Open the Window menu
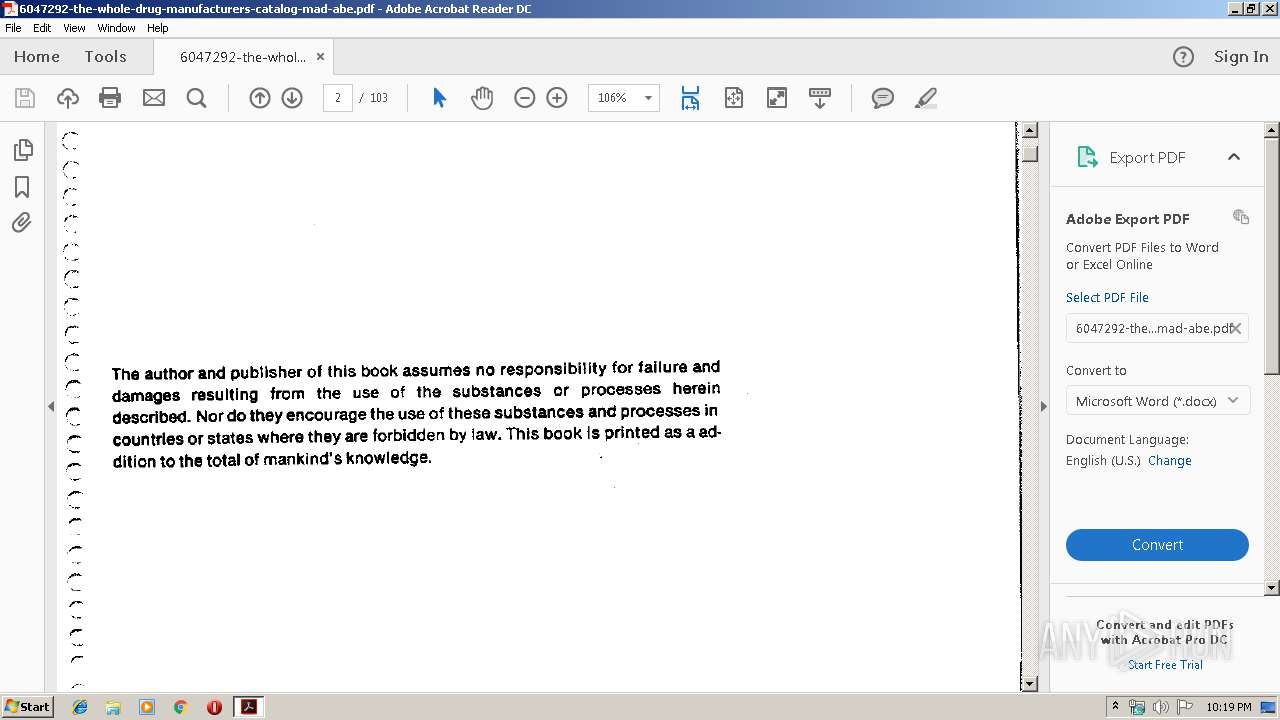Image resolution: width=1280 pixels, height=720 pixels. pos(116,28)
